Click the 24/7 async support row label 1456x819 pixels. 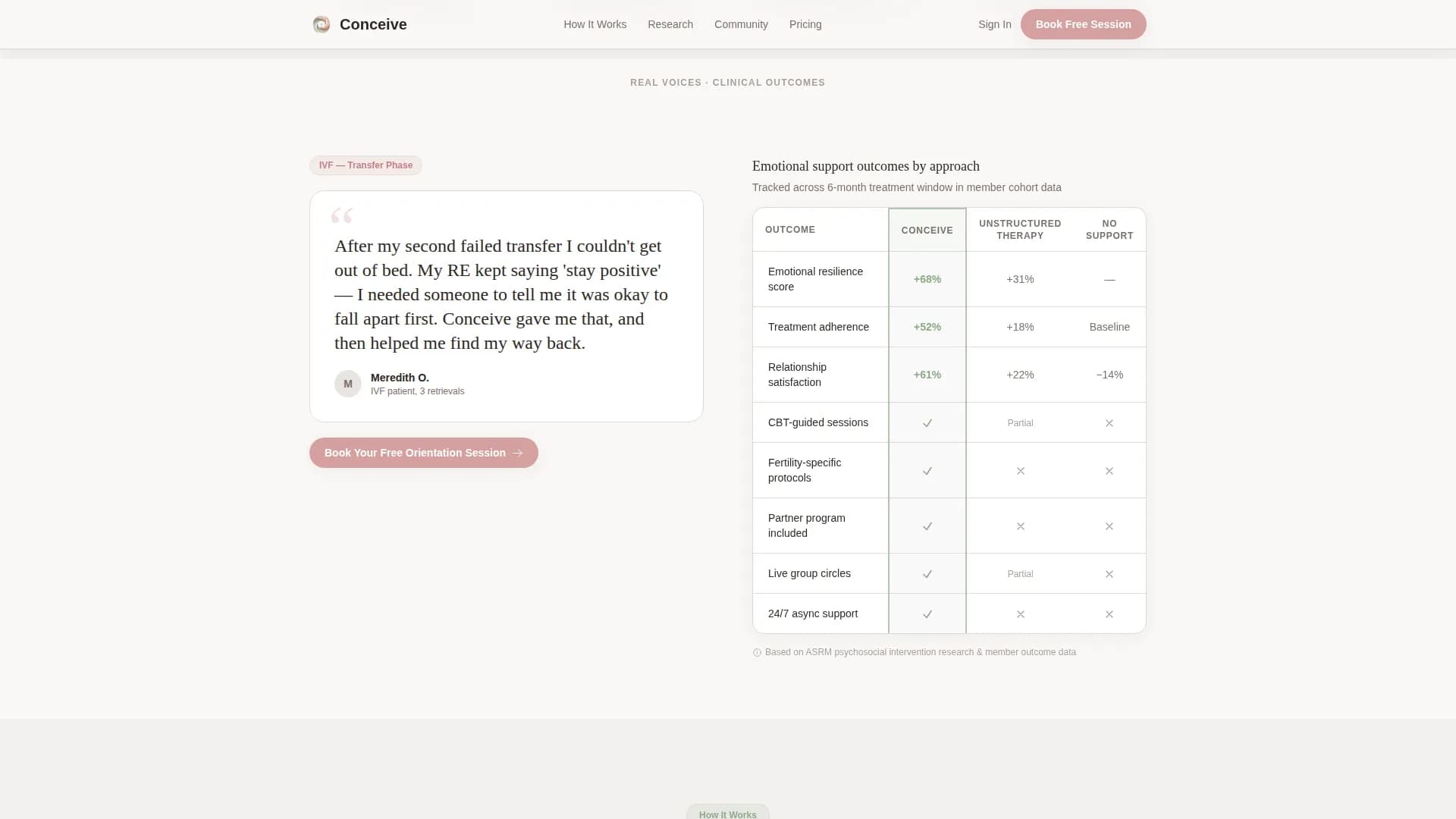812,613
